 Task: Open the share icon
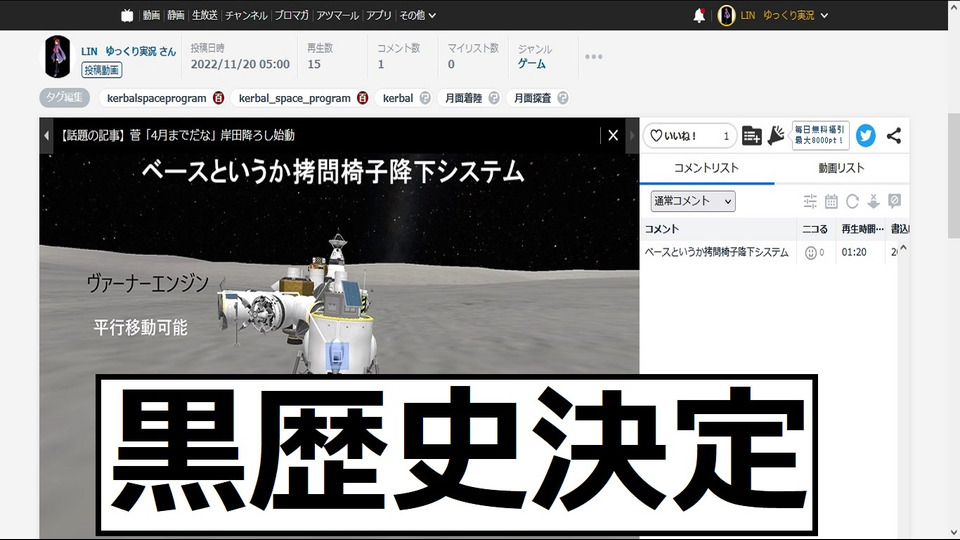[x=894, y=135]
